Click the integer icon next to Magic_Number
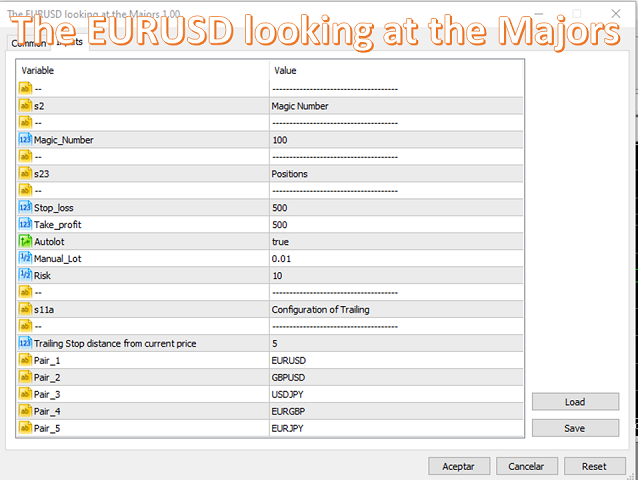The height and width of the screenshot is (480, 640). pos(25,140)
